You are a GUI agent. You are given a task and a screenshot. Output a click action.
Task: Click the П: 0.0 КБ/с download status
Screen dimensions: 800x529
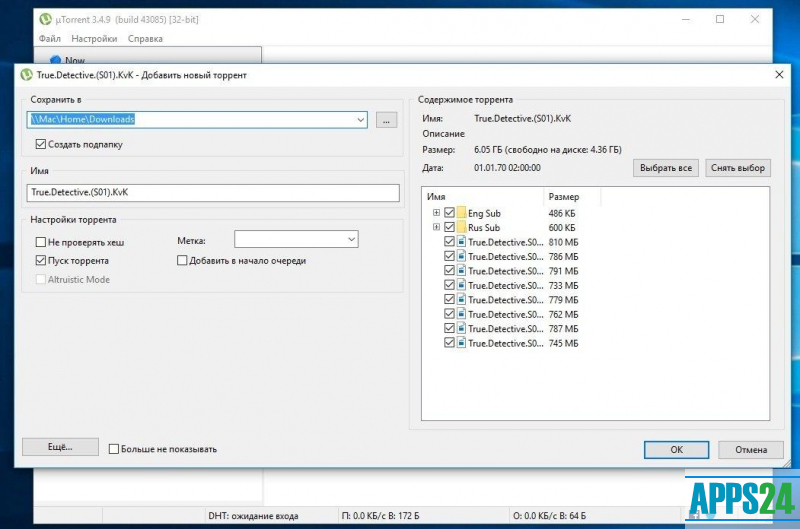tap(380, 516)
